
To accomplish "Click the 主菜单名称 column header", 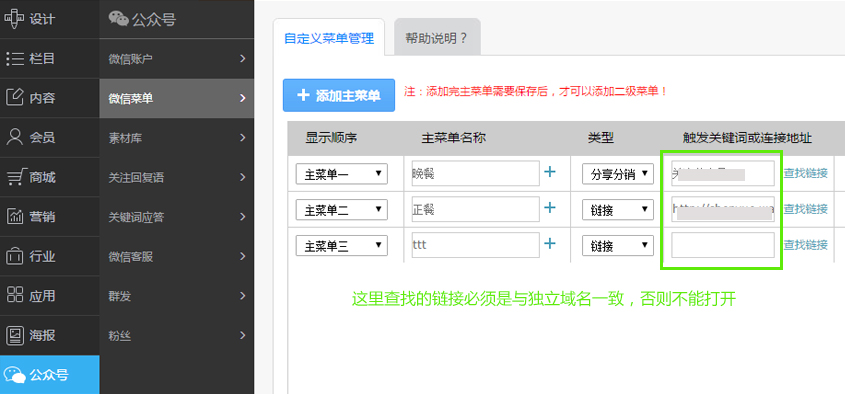I will pos(453,138).
